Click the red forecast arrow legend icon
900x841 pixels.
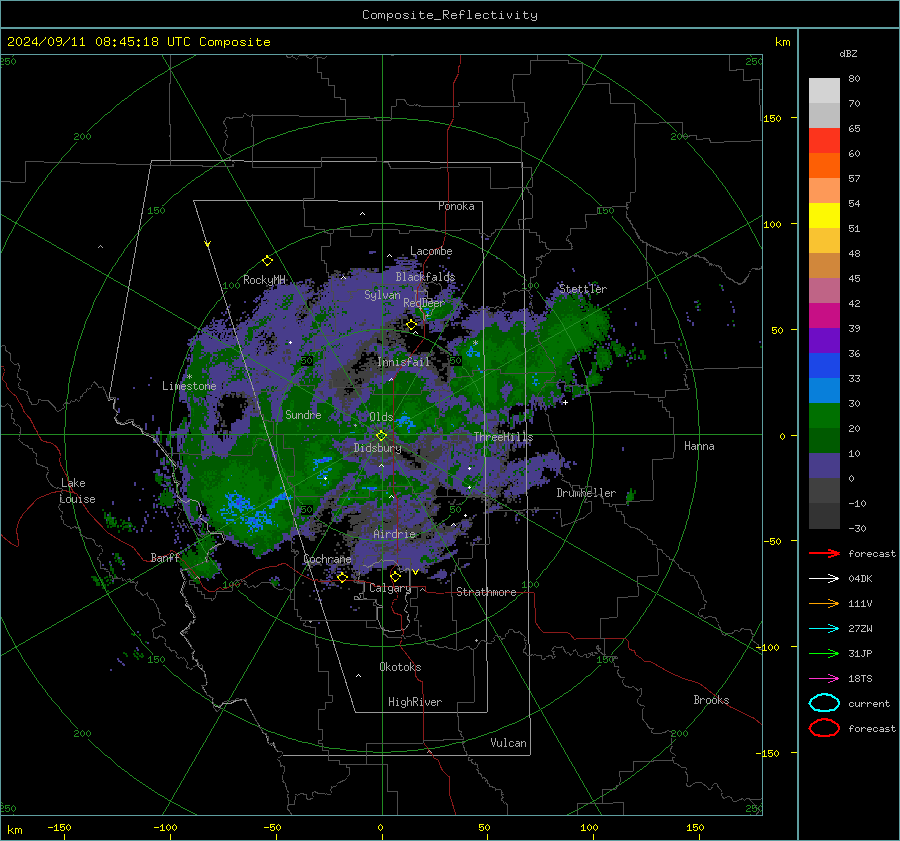[824, 553]
